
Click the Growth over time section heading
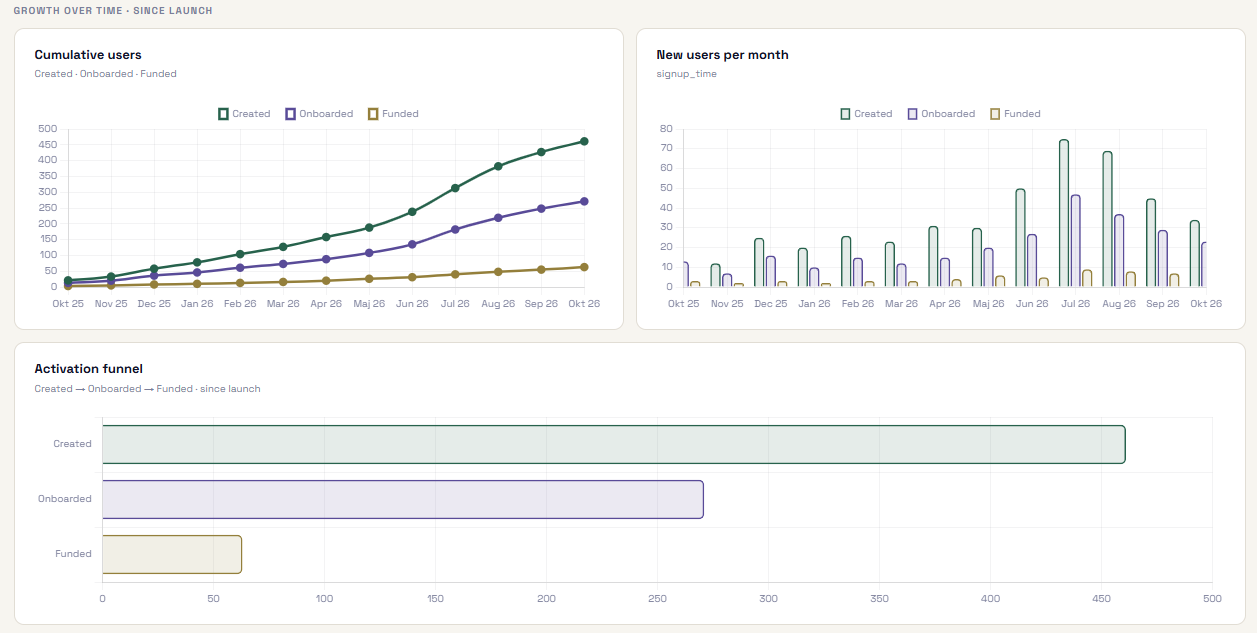click(113, 11)
